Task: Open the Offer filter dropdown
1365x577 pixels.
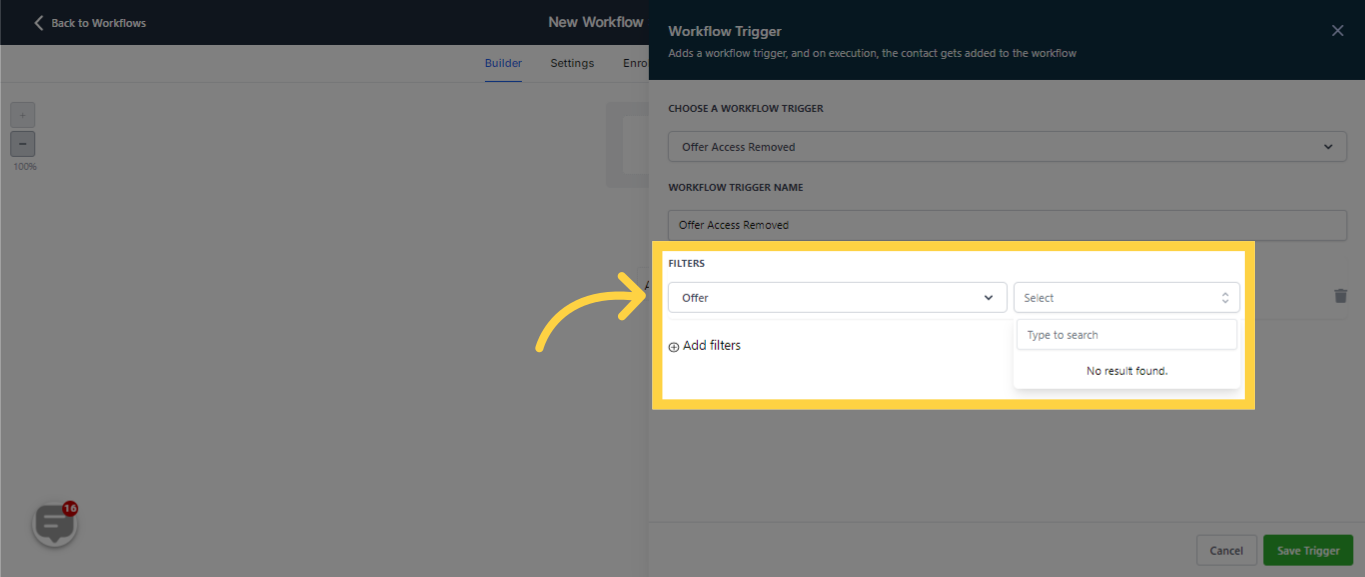Action: point(837,297)
